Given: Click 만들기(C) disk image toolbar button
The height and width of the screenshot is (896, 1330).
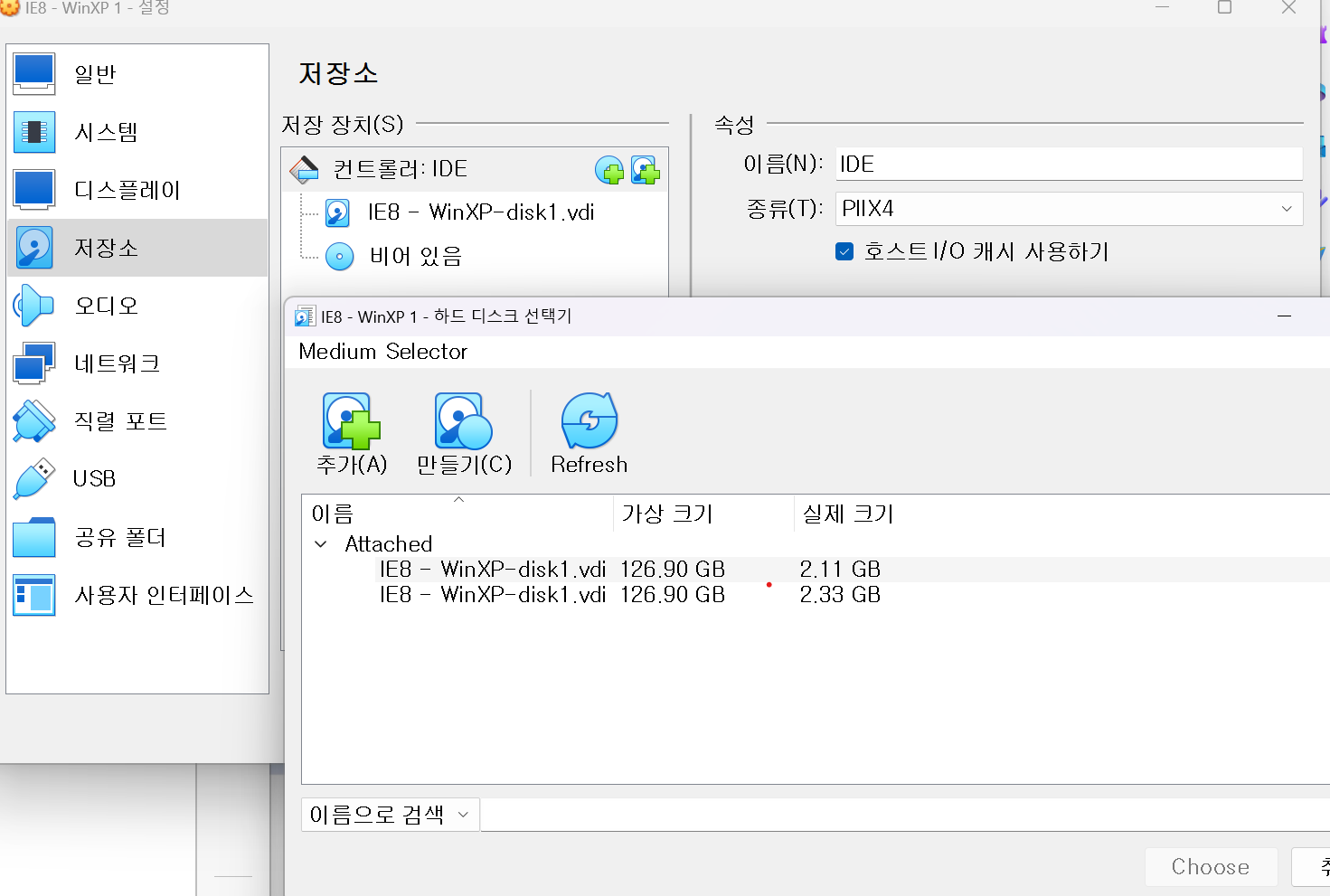Looking at the screenshot, I should [x=464, y=434].
